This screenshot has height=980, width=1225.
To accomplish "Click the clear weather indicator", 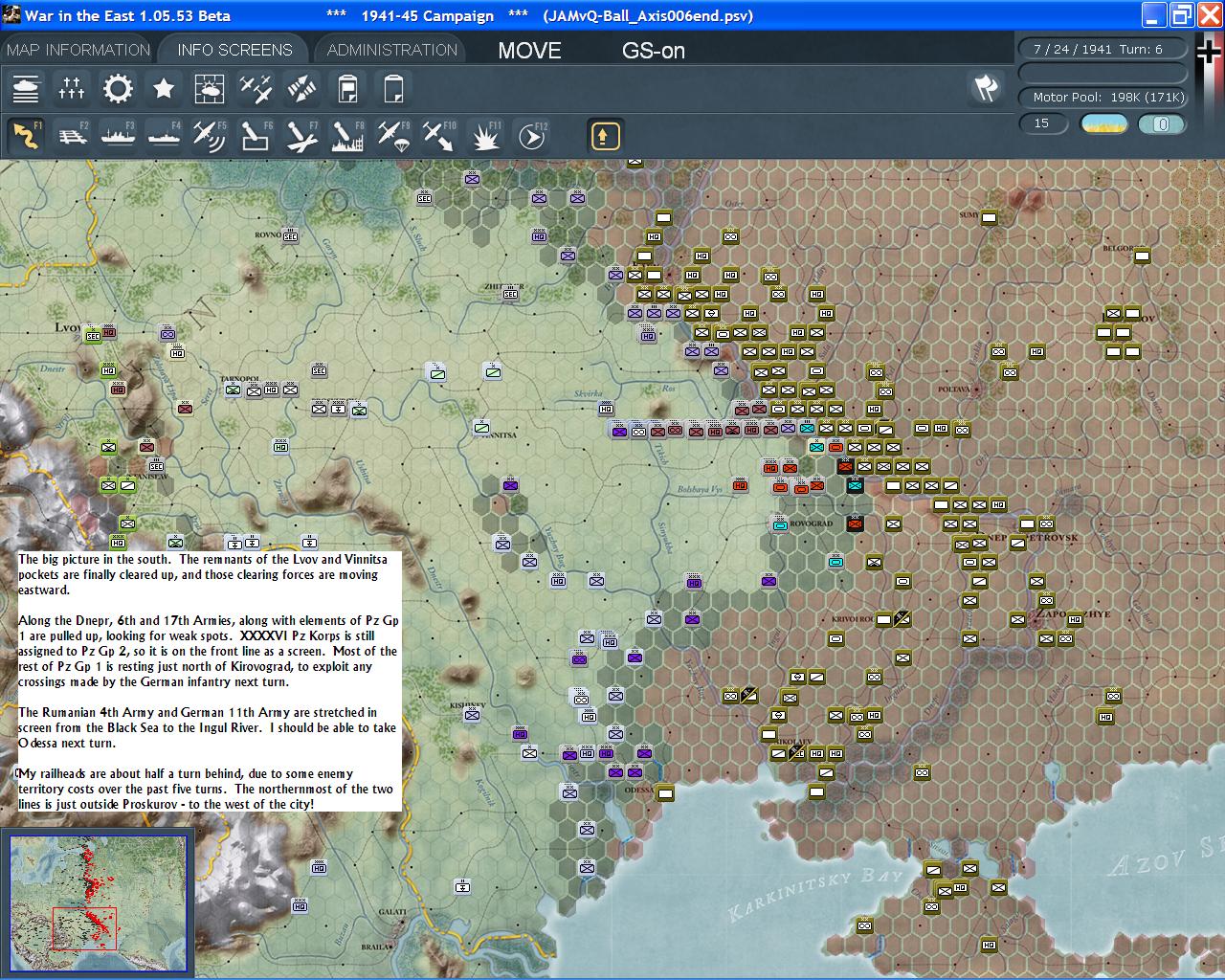I will click(x=1103, y=123).
